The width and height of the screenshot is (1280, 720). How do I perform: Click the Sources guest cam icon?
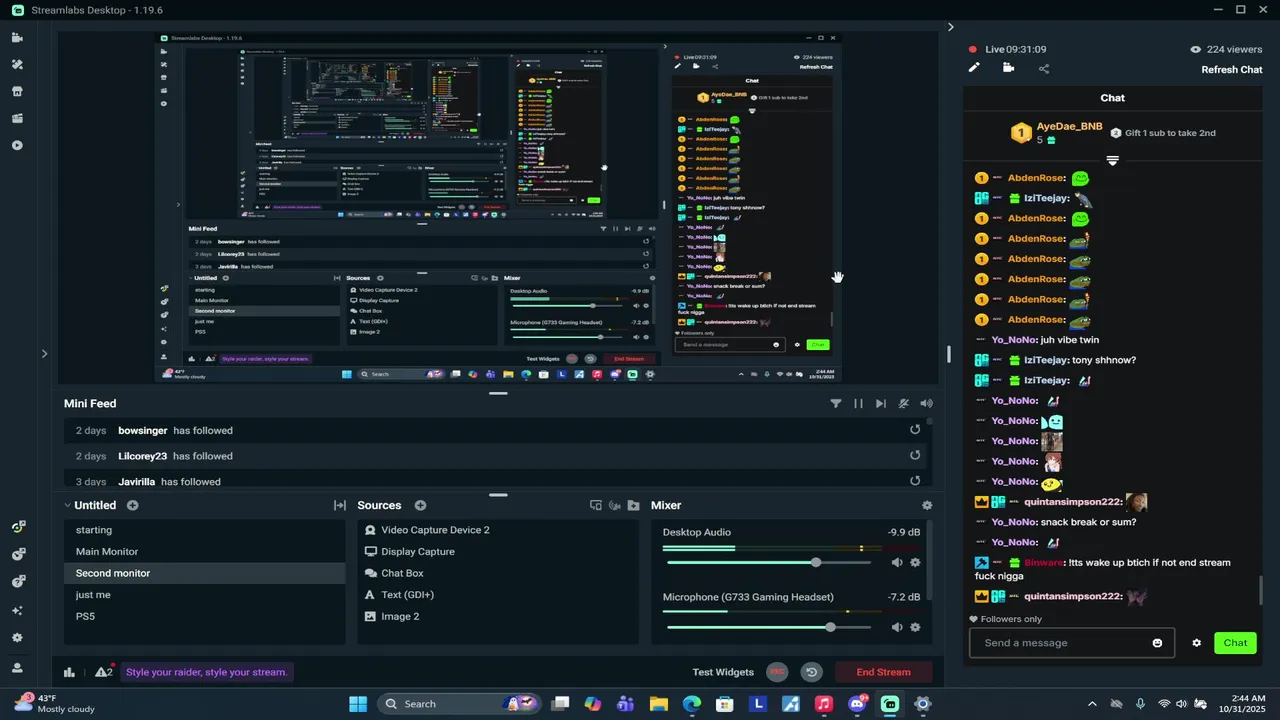point(615,506)
